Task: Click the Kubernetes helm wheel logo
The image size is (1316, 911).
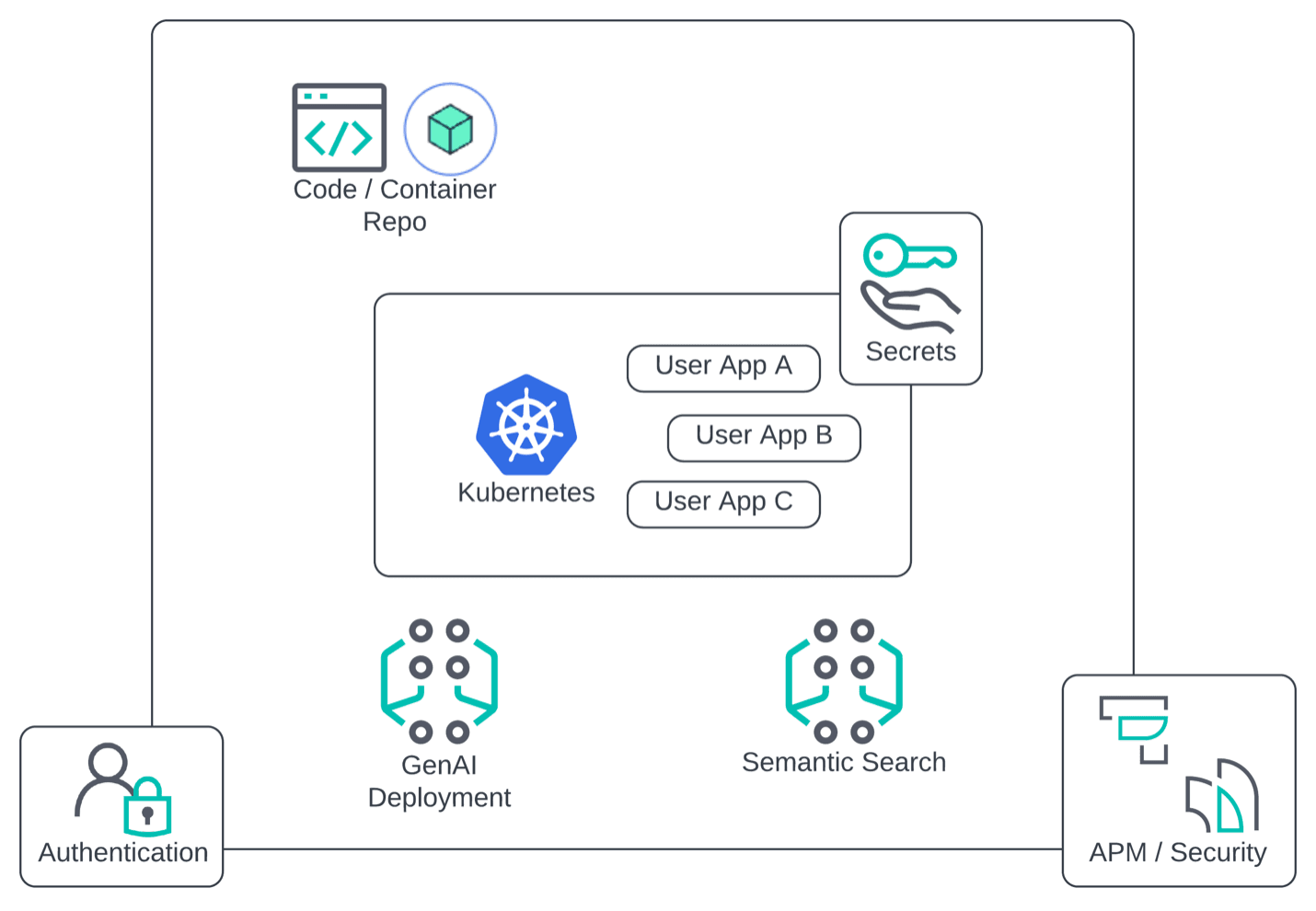Action: point(526,425)
